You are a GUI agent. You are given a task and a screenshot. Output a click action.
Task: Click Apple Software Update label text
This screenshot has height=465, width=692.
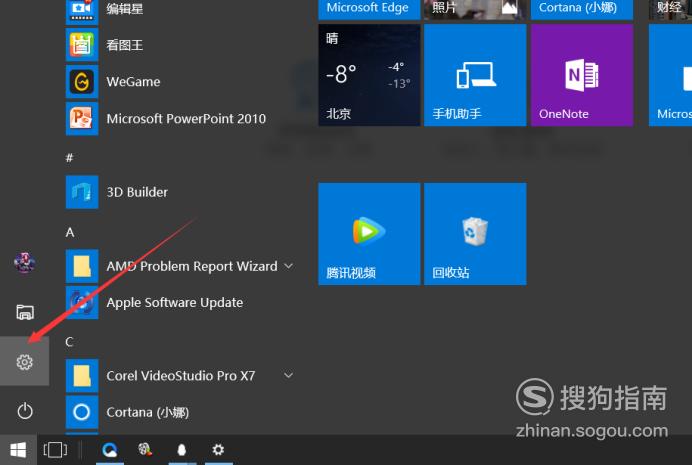tap(175, 303)
